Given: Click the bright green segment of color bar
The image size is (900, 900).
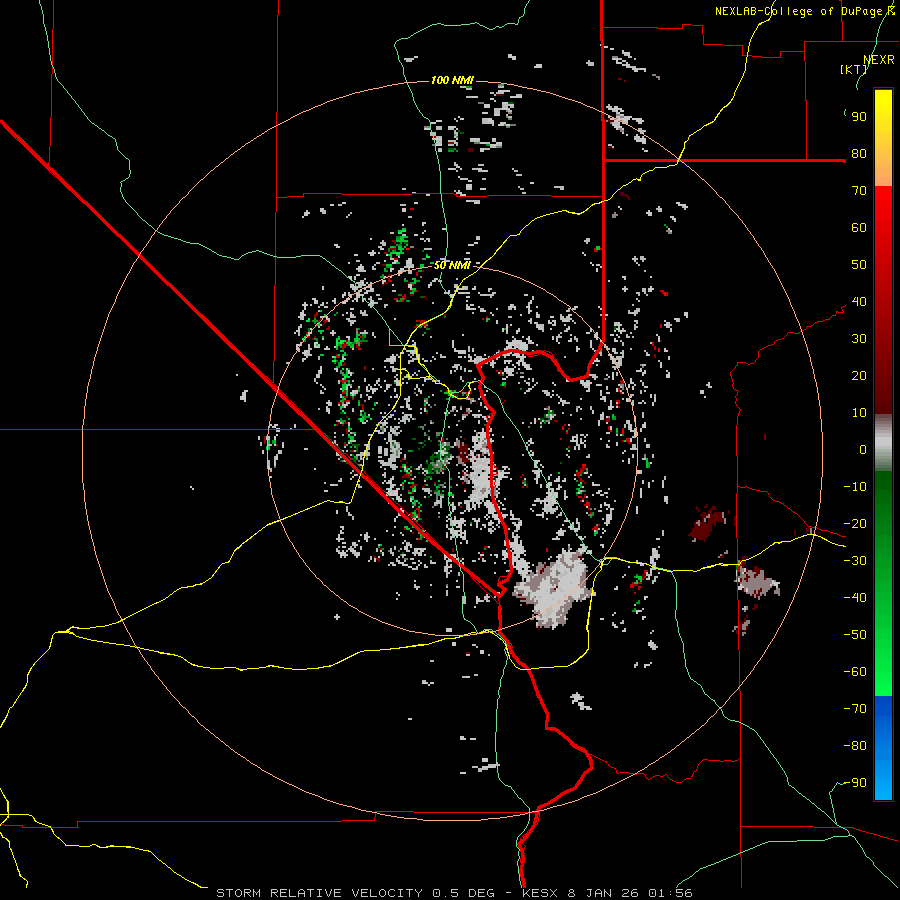Looking at the screenshot, I should tap(883, 643).
